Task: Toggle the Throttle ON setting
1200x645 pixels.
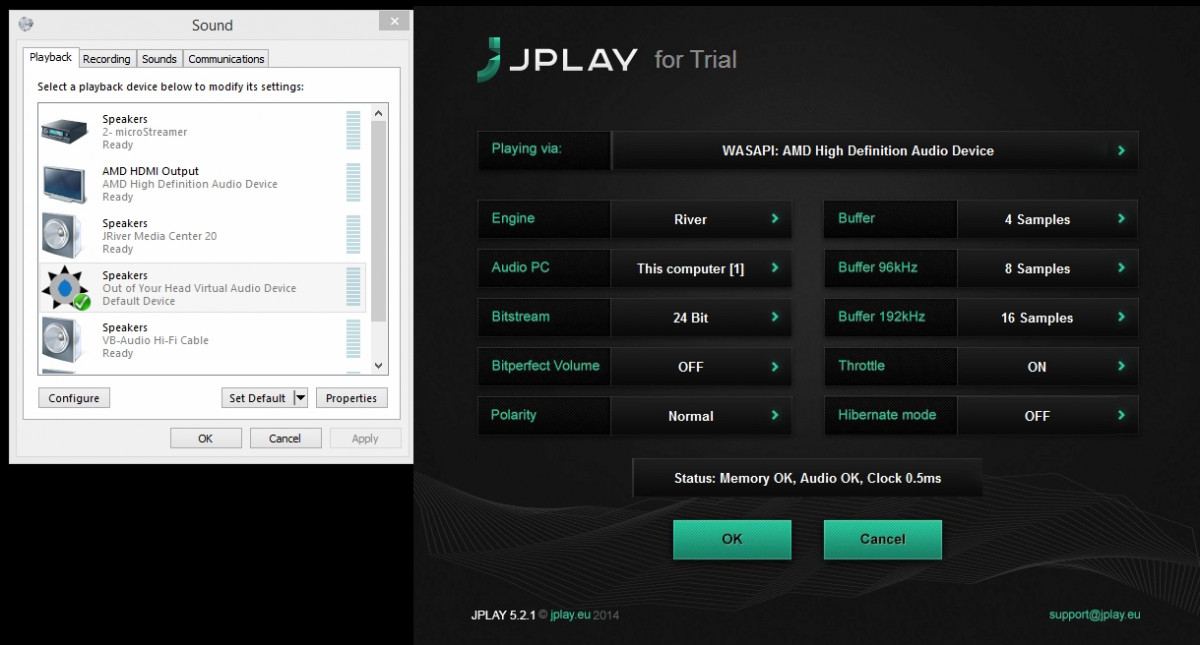Action: pos(1047,367)
